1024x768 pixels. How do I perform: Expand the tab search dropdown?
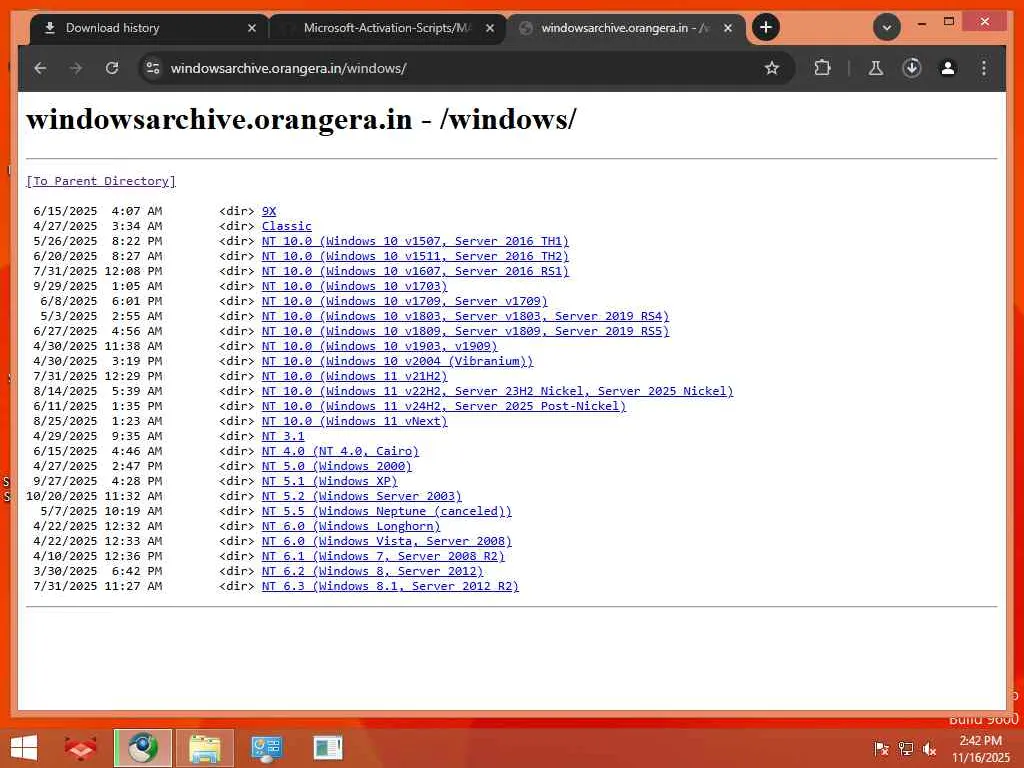click(x=887, y=27)
